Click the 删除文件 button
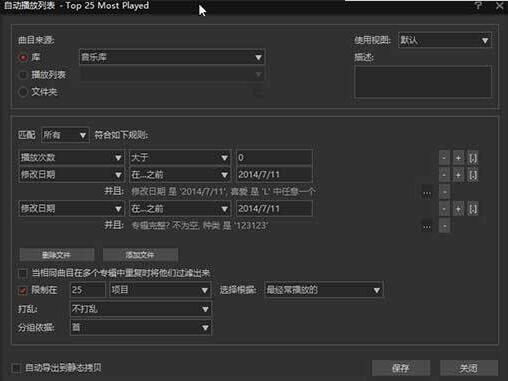Screen dimensions: 508x381 [x=57, y=255]
